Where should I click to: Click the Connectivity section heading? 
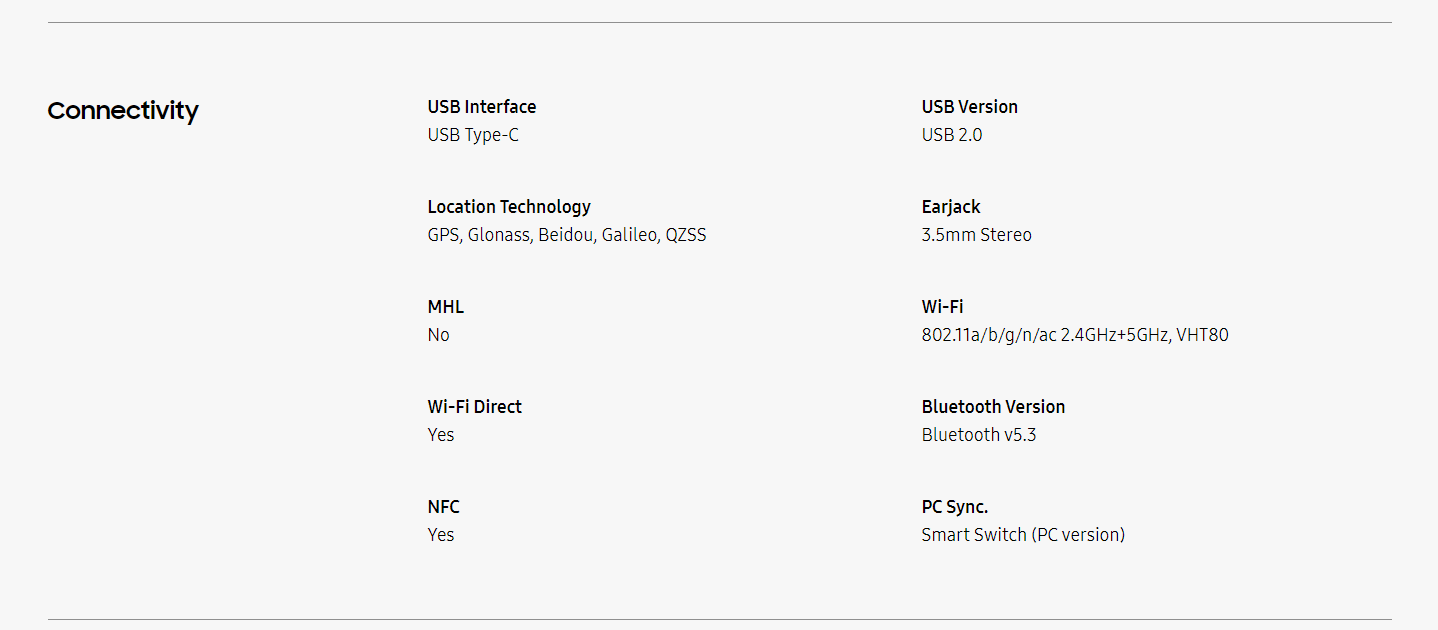(x=123, y=110)
